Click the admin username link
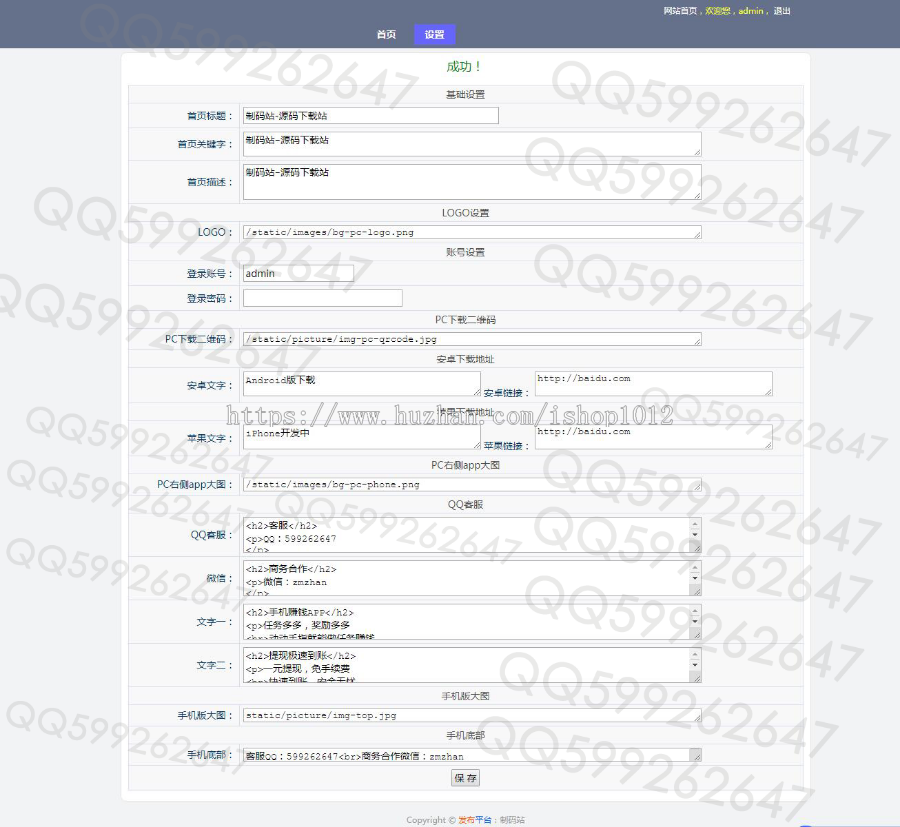 (x=751, y=11)
